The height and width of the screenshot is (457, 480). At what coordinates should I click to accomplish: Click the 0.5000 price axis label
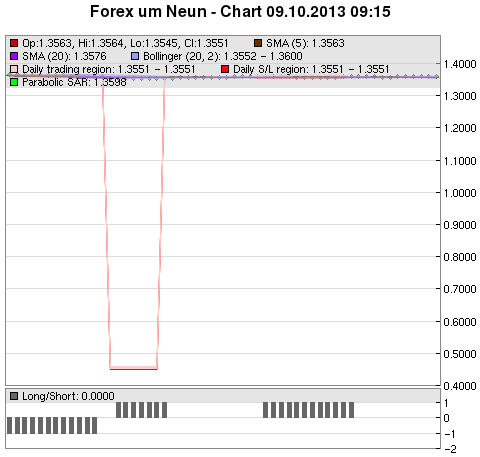(460, 354)
